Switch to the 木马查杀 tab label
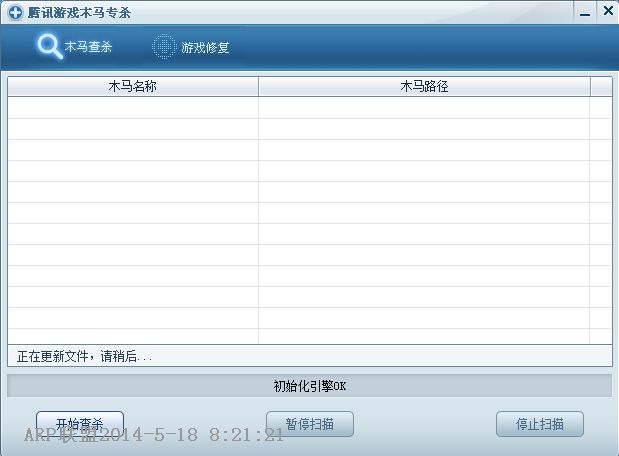This screenshot has height=456, width=619. click(88, 47)
